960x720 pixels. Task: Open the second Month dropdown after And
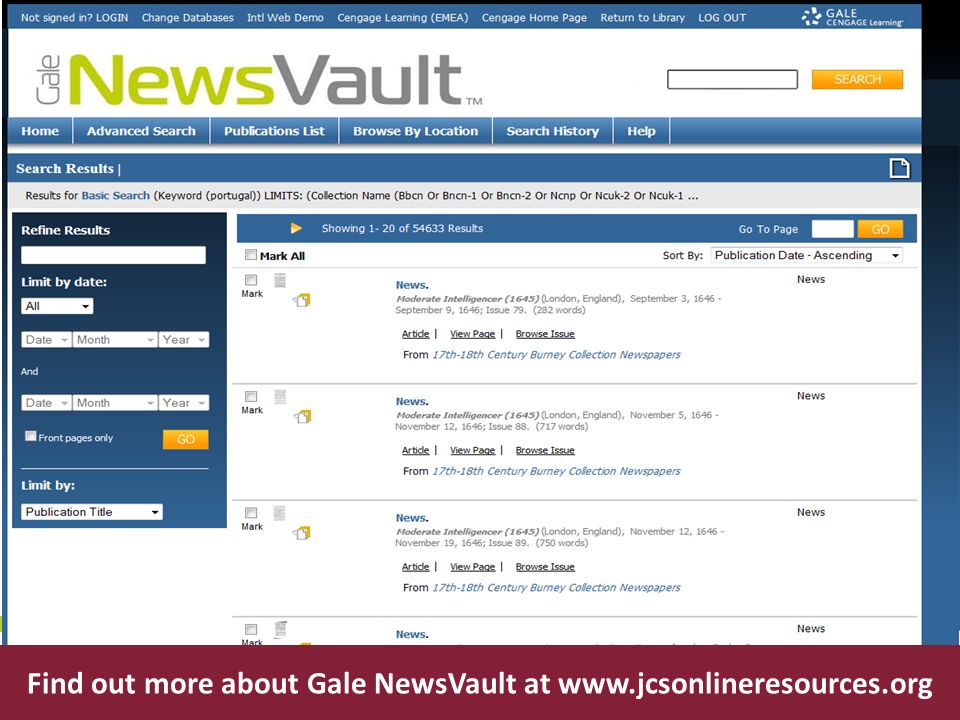[x=114, y=403]
